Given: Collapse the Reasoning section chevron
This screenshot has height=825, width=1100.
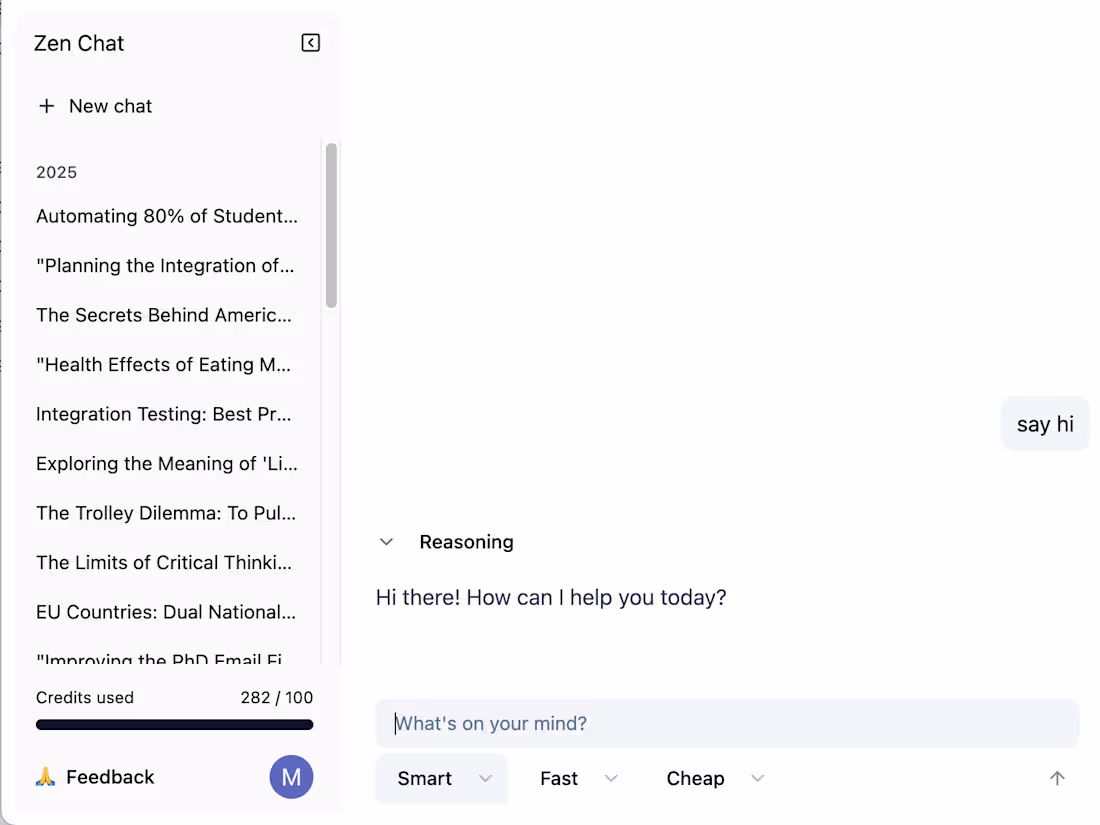Looking at the screenshot, I should [387, 542].
